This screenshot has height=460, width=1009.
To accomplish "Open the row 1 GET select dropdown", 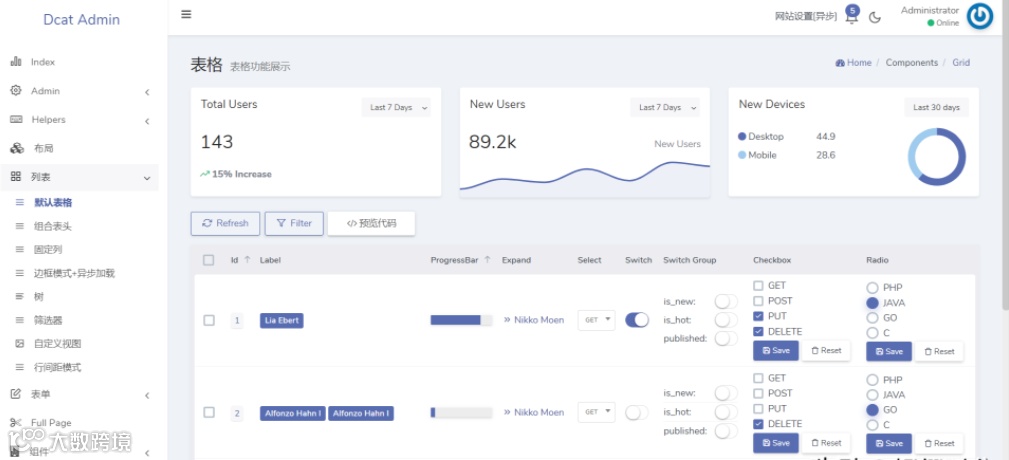I will (597, 320).
